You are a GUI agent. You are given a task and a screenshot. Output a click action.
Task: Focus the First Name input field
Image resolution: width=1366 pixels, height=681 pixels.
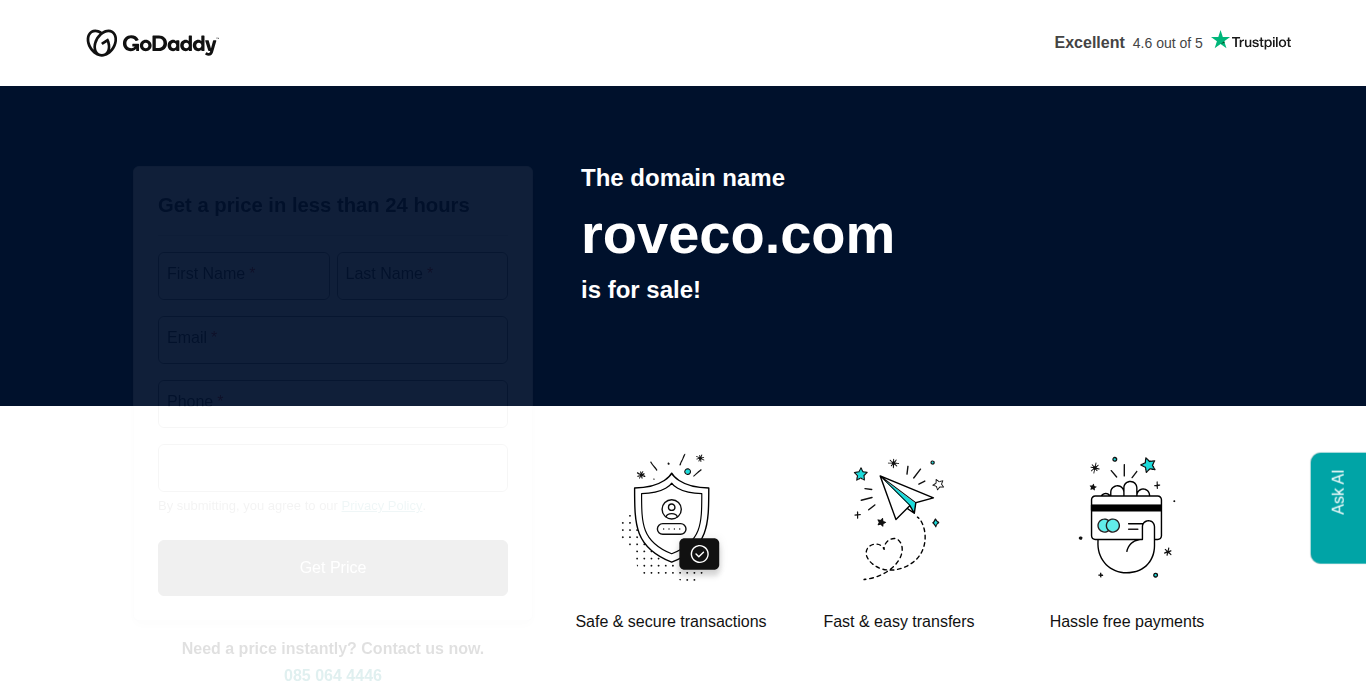click(x=244, y=275)
